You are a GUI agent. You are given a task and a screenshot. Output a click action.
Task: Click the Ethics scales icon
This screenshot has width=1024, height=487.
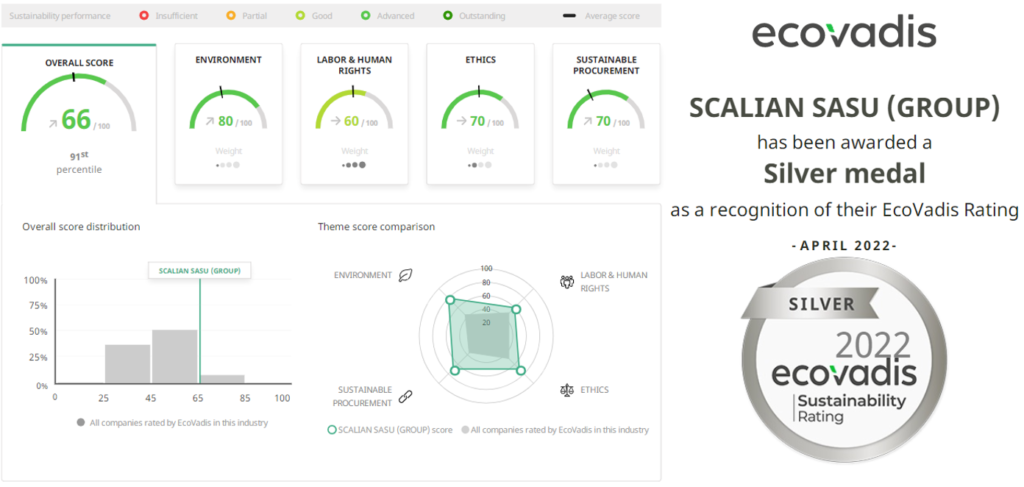coord(567,390)
